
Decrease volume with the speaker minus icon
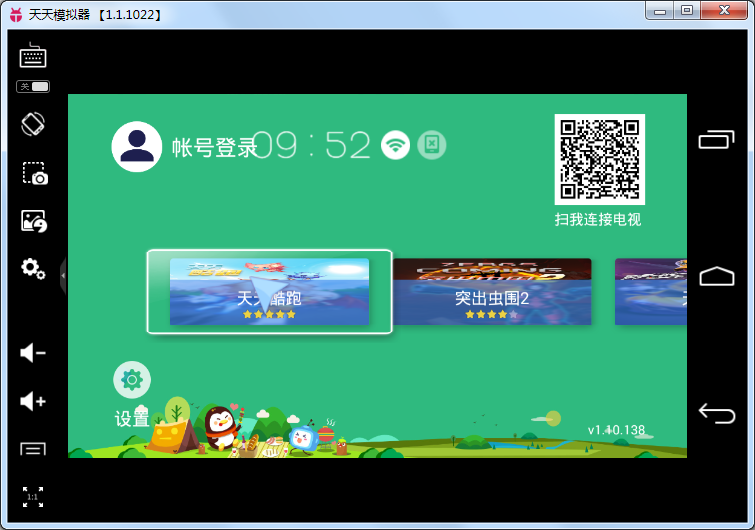pos(33,353)
